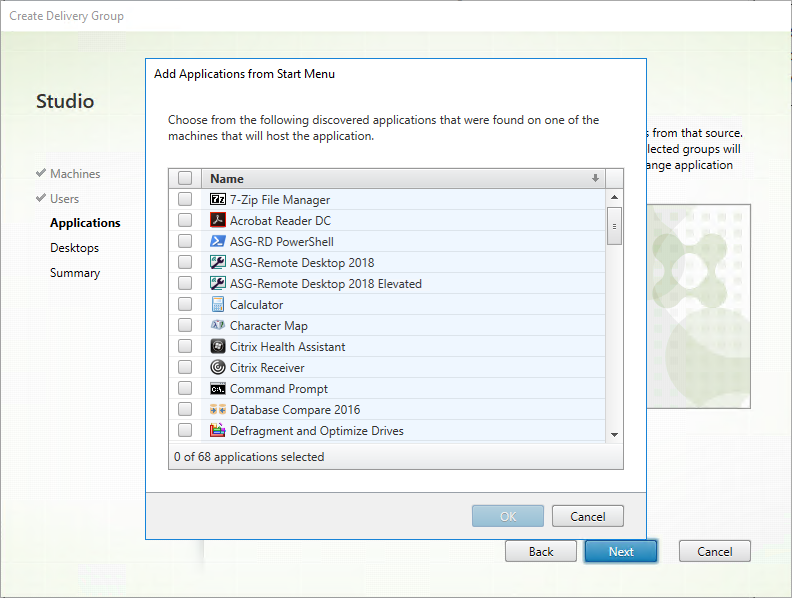Click the Defragment and Optimize Drives icon
792x598 pixels.
click(218, 430)
